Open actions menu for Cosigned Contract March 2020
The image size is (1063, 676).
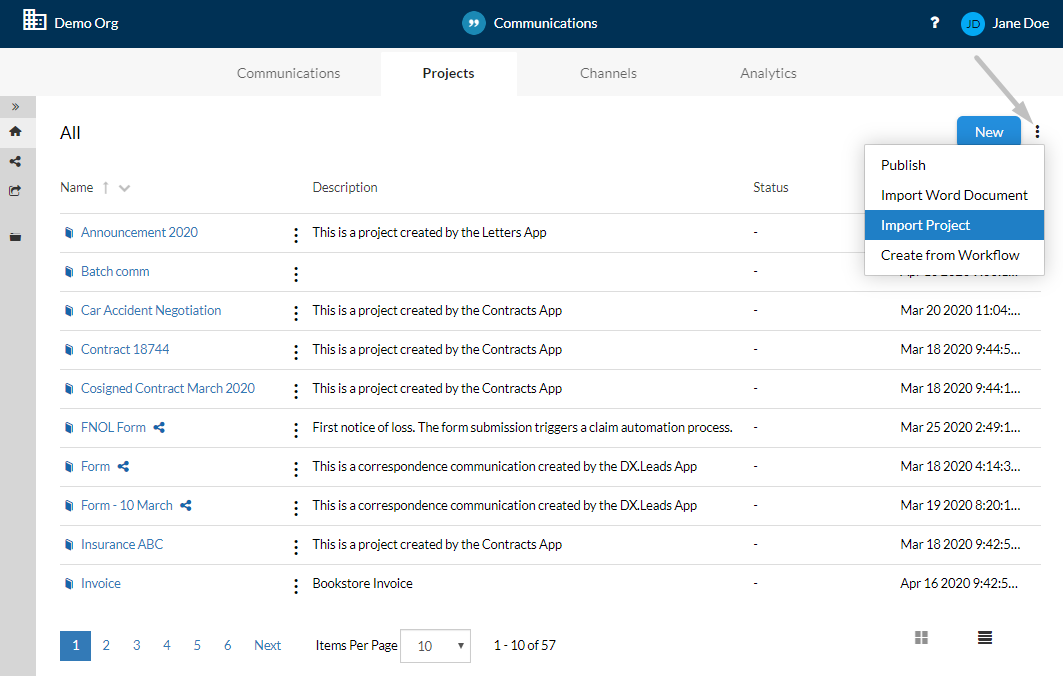pyautogui.click(x=296, y=391)
